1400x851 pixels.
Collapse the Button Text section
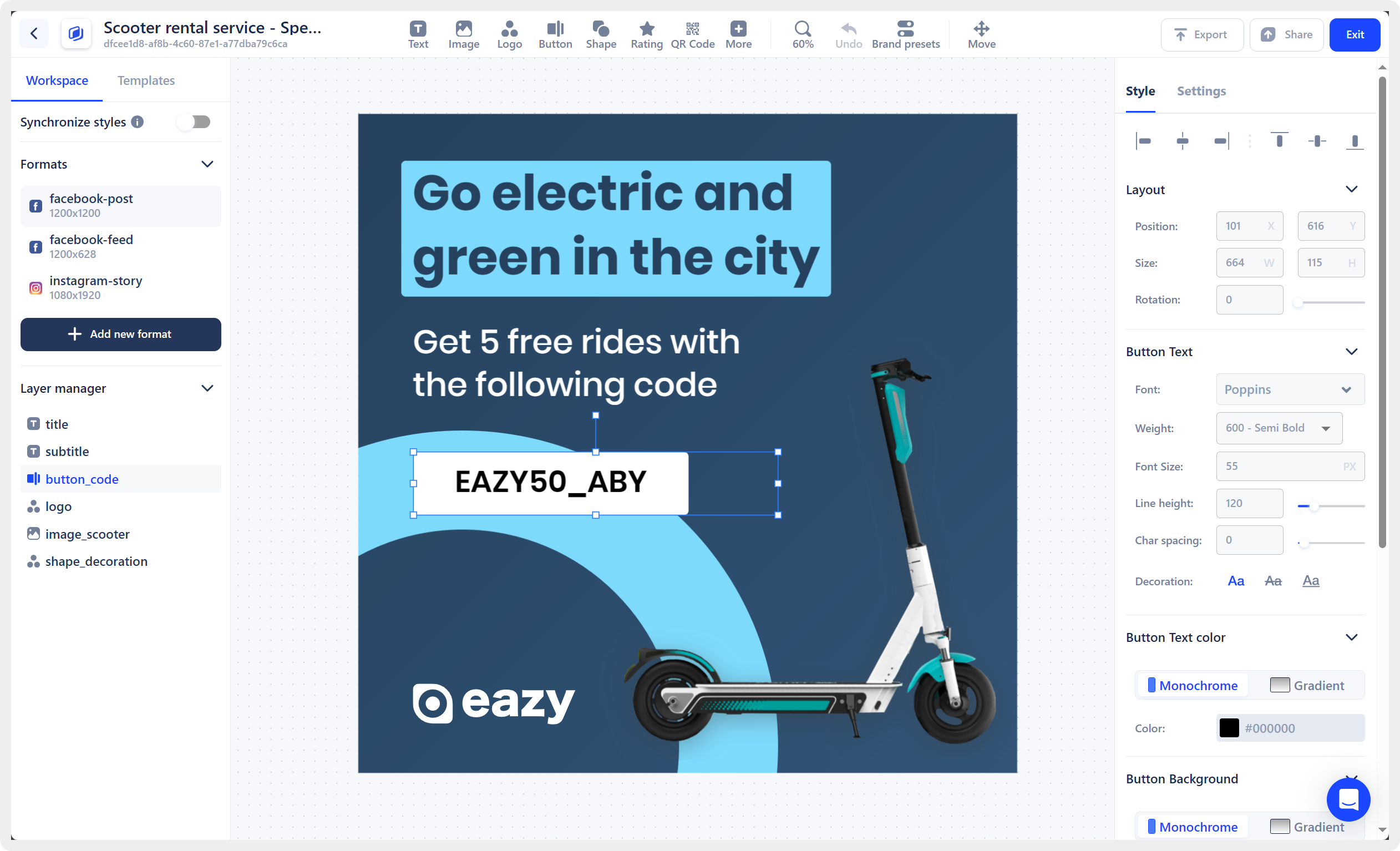coord(1351,352)
